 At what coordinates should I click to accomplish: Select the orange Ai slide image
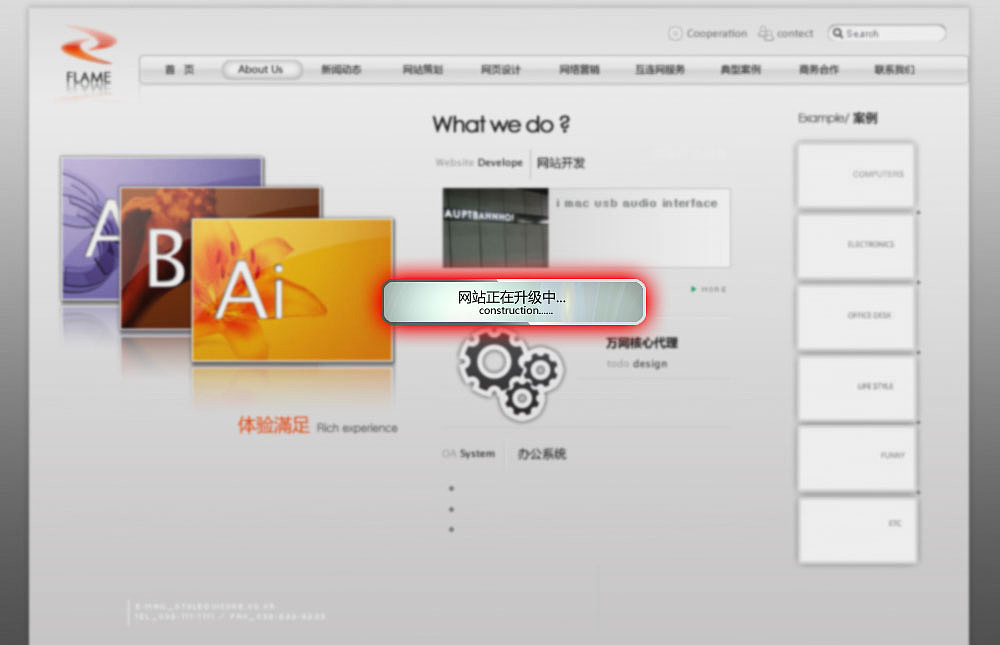(293, 290)
